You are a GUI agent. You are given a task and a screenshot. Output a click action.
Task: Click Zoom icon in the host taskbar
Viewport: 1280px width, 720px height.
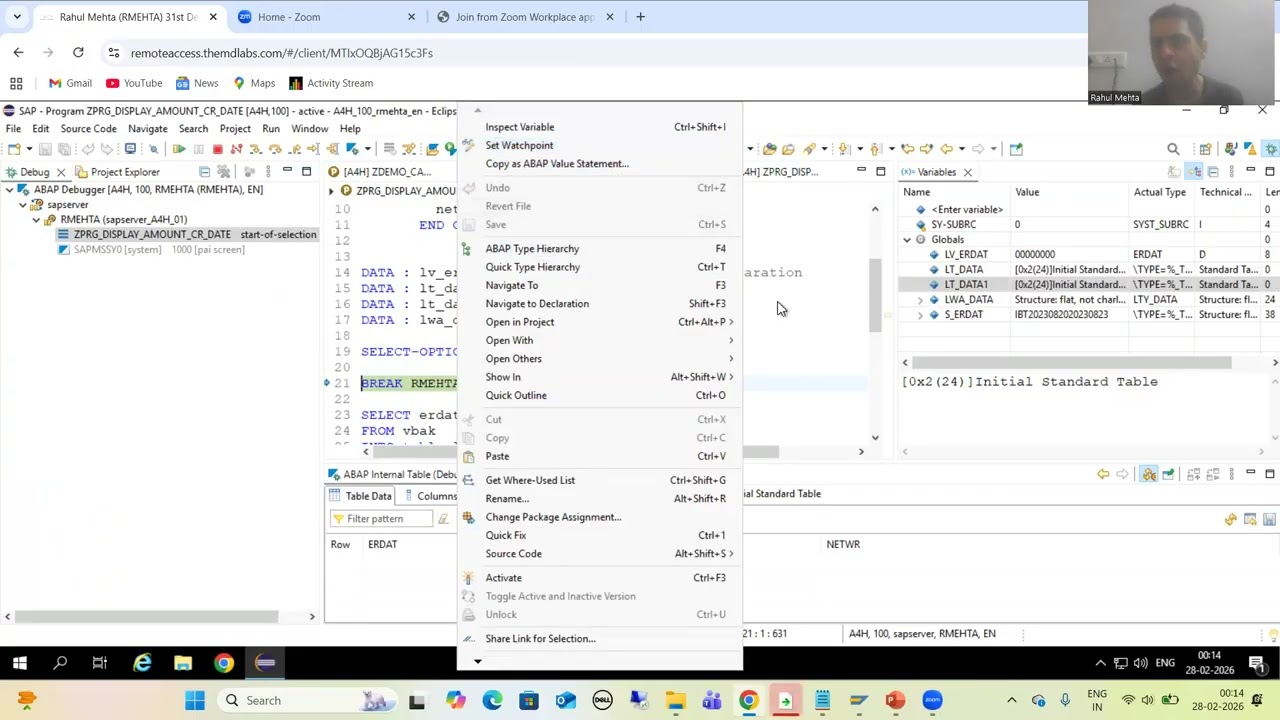pyautogui.click(x=932, y=700)
